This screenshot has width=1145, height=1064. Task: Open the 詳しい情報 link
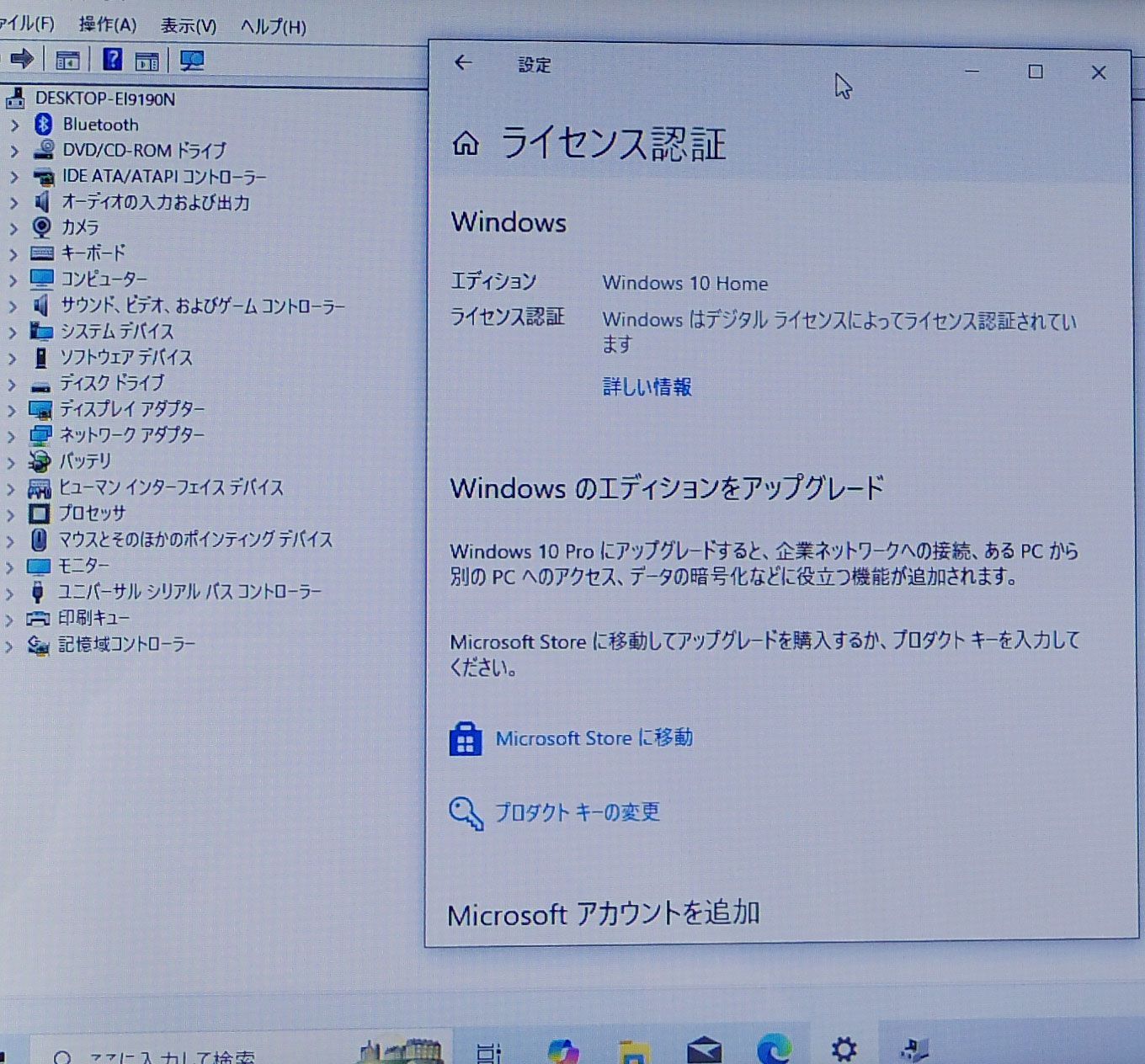[647, 386]
